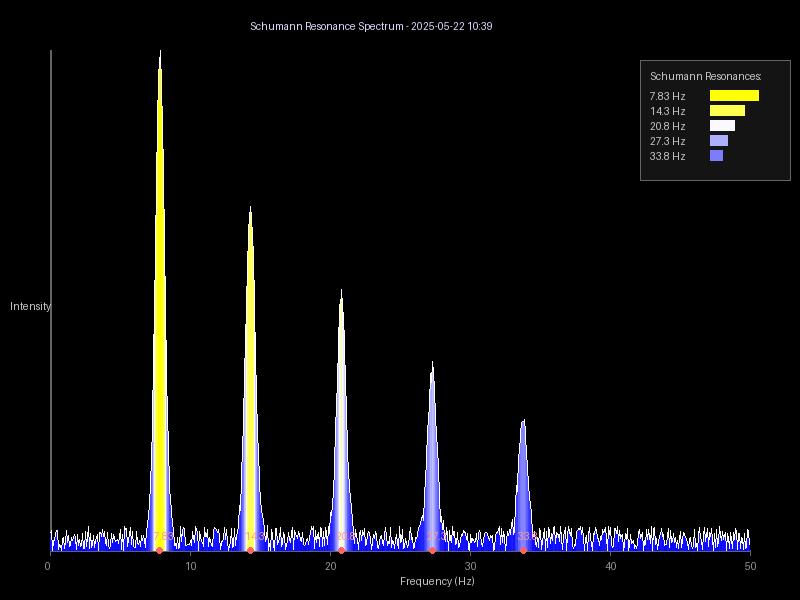The image size is (800, 600).
Task: Click the red marker dot at 27.3 Hz
Action: (432, 551)
